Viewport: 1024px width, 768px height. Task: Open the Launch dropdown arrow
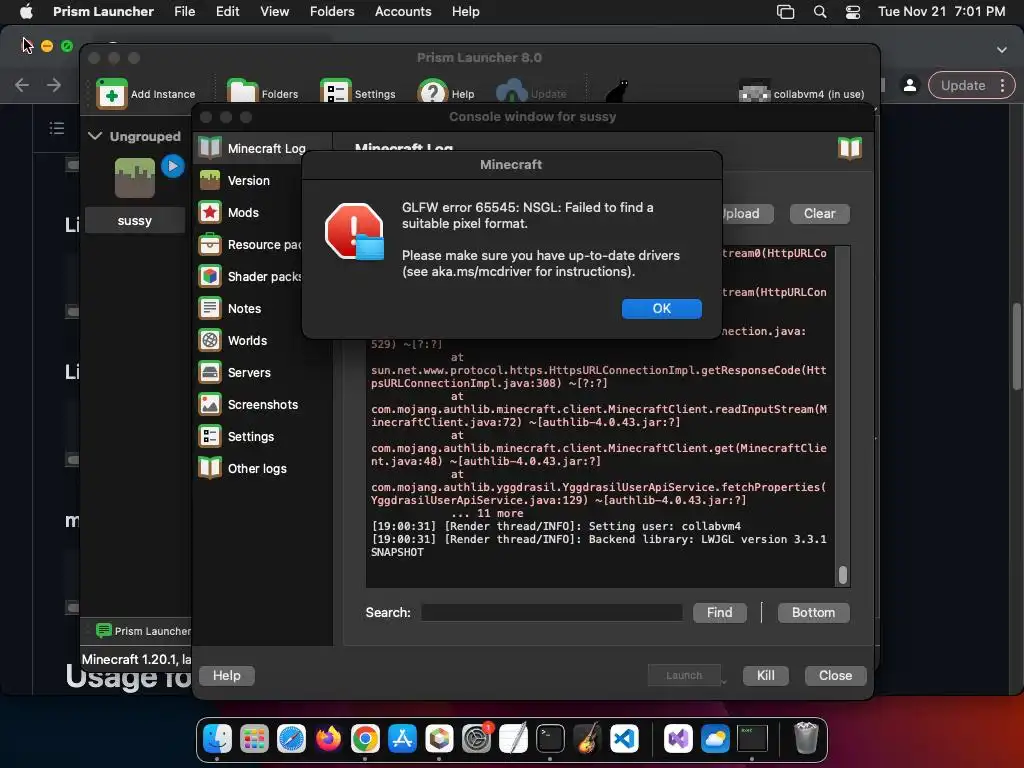tap(724, 681)
